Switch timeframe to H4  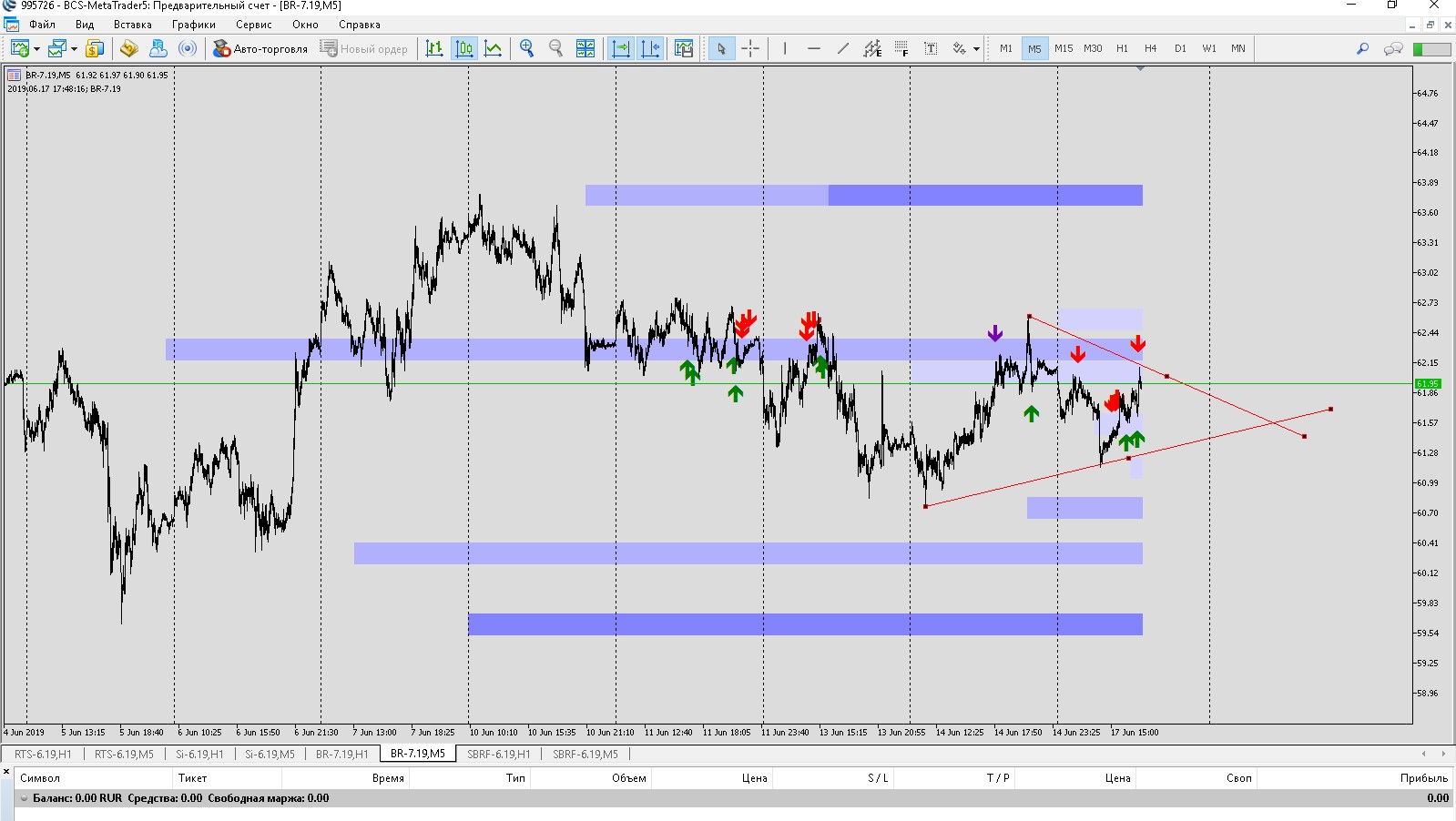click(x=1151, y=48)
